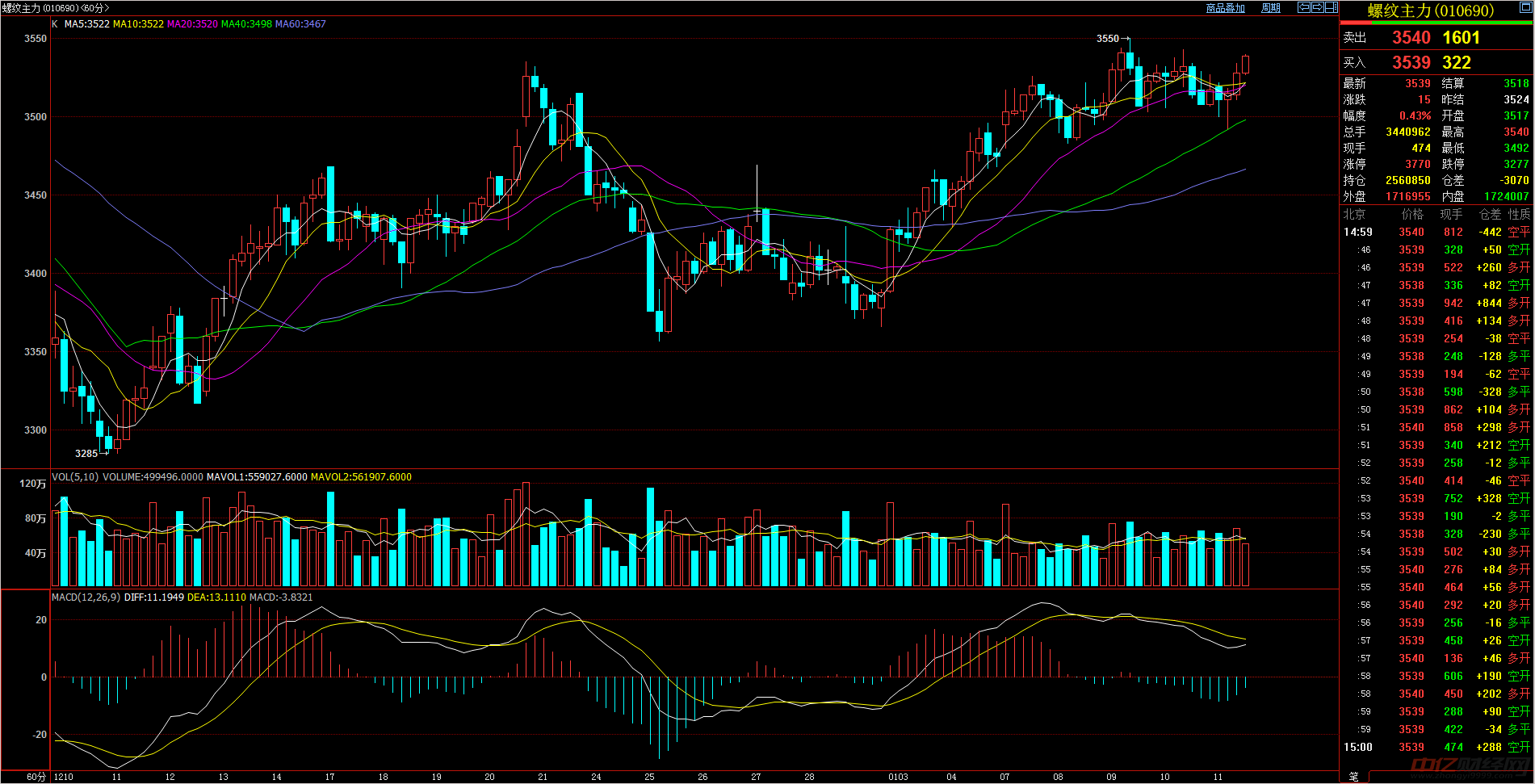This screenshot has height=784, width=1535.
Task: Maximize the quote panel via window icon
Action: [x=1525, y=8]
